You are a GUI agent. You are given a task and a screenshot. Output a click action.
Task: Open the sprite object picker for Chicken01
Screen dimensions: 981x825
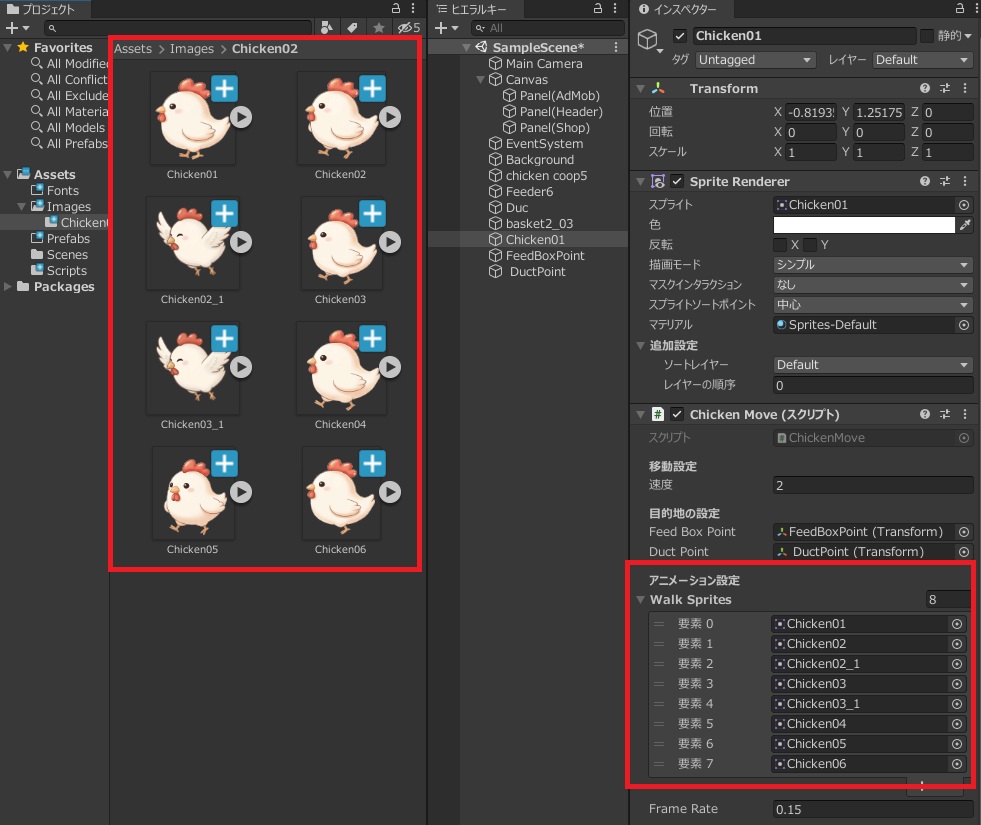point(964,205)
